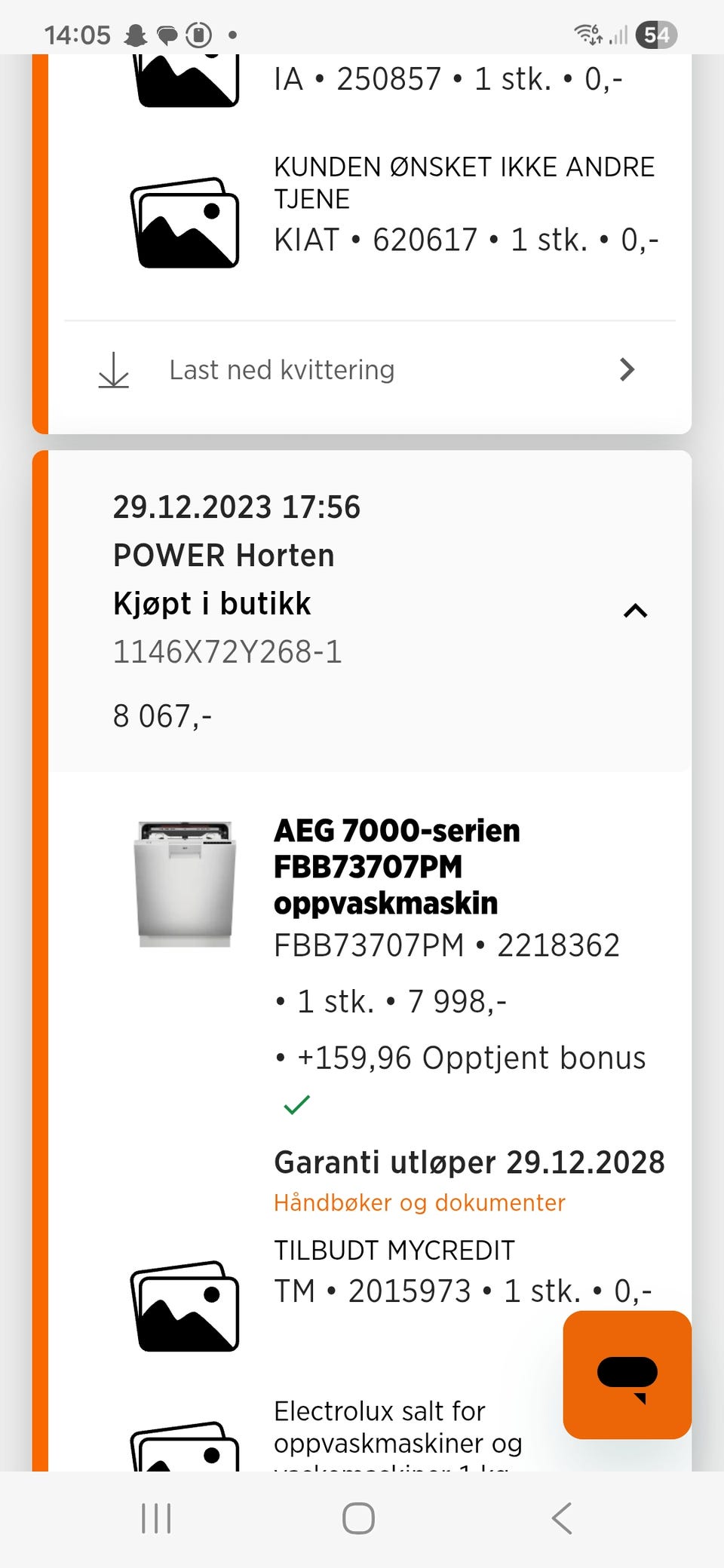Open right chevron on Last ned kvittering
The image size is (724, 1568).
click(627, 369)
